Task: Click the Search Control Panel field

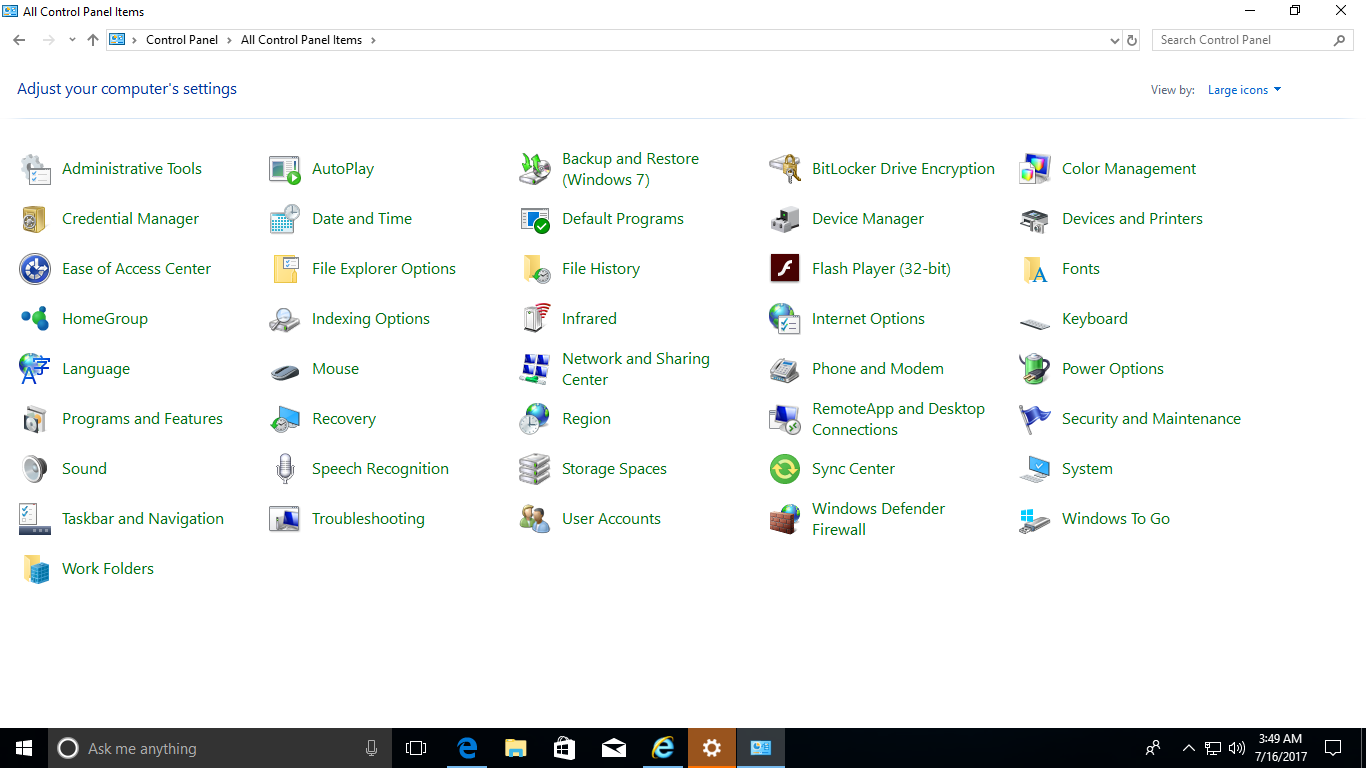Action: [x=1253, y=40]
